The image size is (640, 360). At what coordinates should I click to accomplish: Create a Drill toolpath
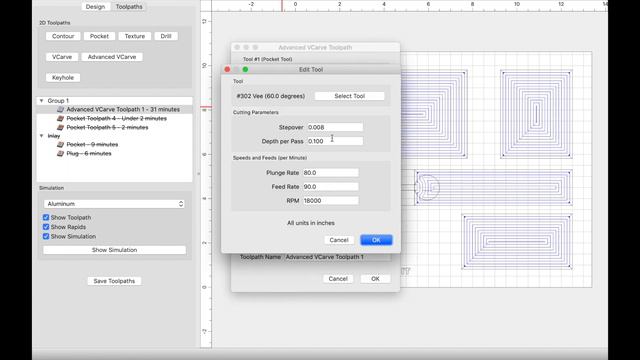(166, 36)
